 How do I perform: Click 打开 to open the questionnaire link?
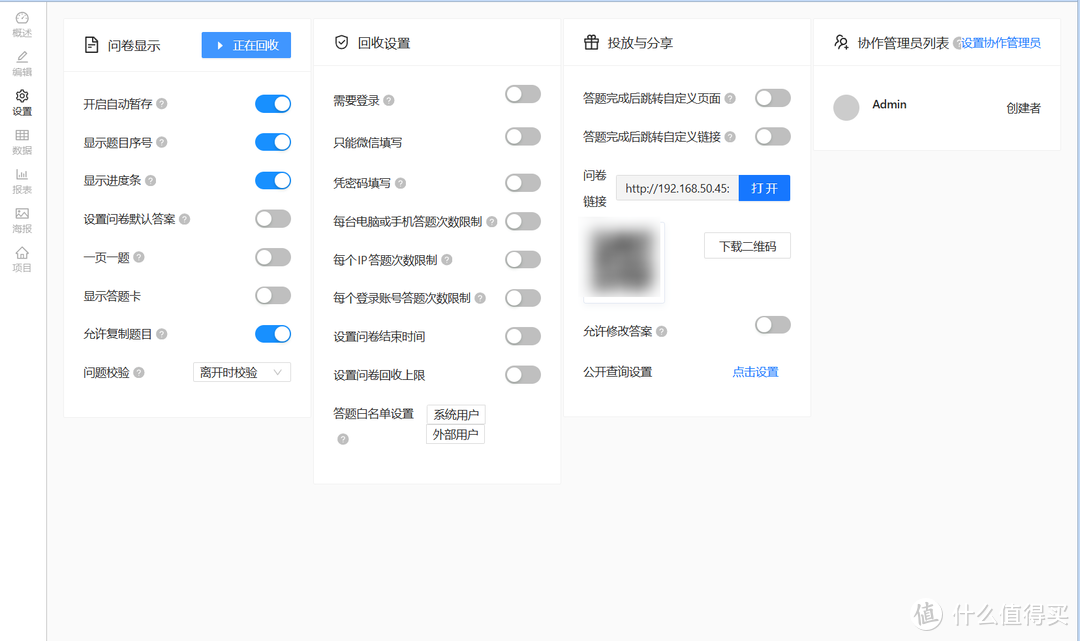click(764, 188)
